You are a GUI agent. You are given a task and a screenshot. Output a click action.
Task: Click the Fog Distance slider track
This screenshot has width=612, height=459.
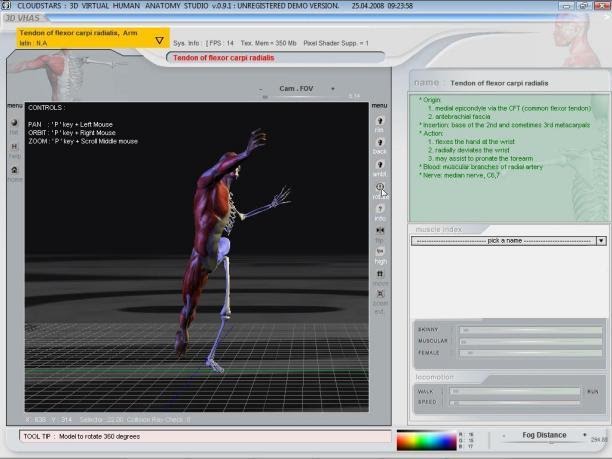546,443
